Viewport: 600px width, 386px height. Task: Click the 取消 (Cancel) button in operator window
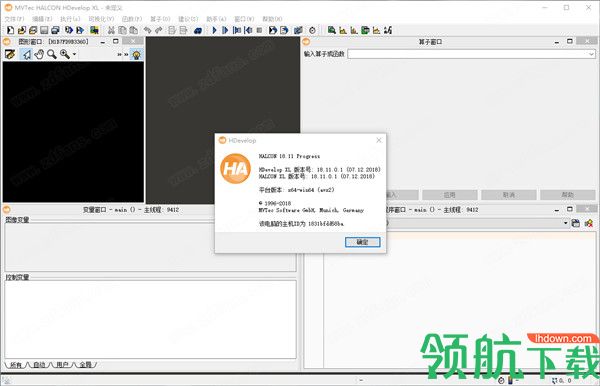tap(509, 195)
